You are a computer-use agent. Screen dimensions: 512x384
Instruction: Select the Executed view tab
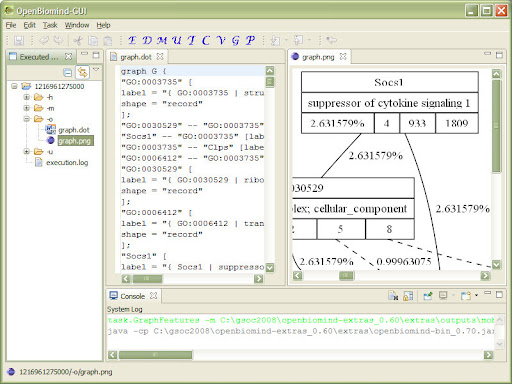[39, 57]
